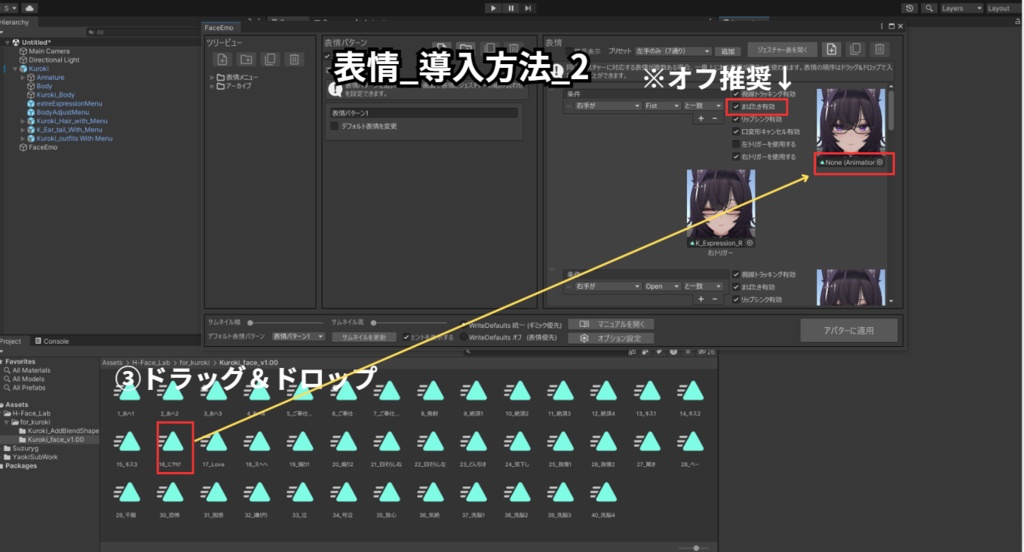Toggle リップシンク有効 in the Fist expression
1024x552 pixels.
(x=736, y=119)
